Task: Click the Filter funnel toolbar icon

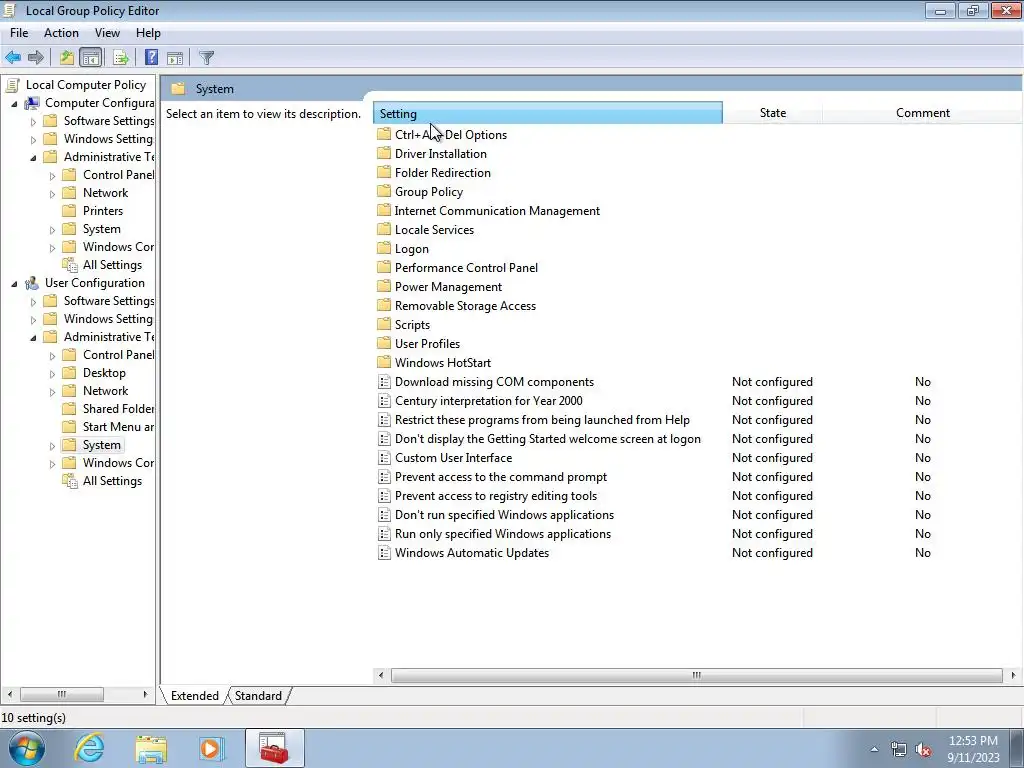Action: [206, 57]
